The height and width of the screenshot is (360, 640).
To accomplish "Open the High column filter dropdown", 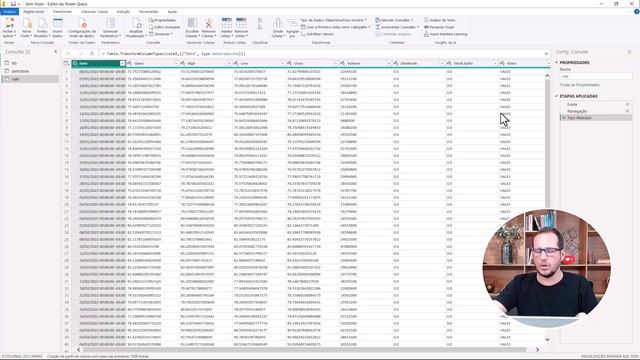I will (229, 63).
